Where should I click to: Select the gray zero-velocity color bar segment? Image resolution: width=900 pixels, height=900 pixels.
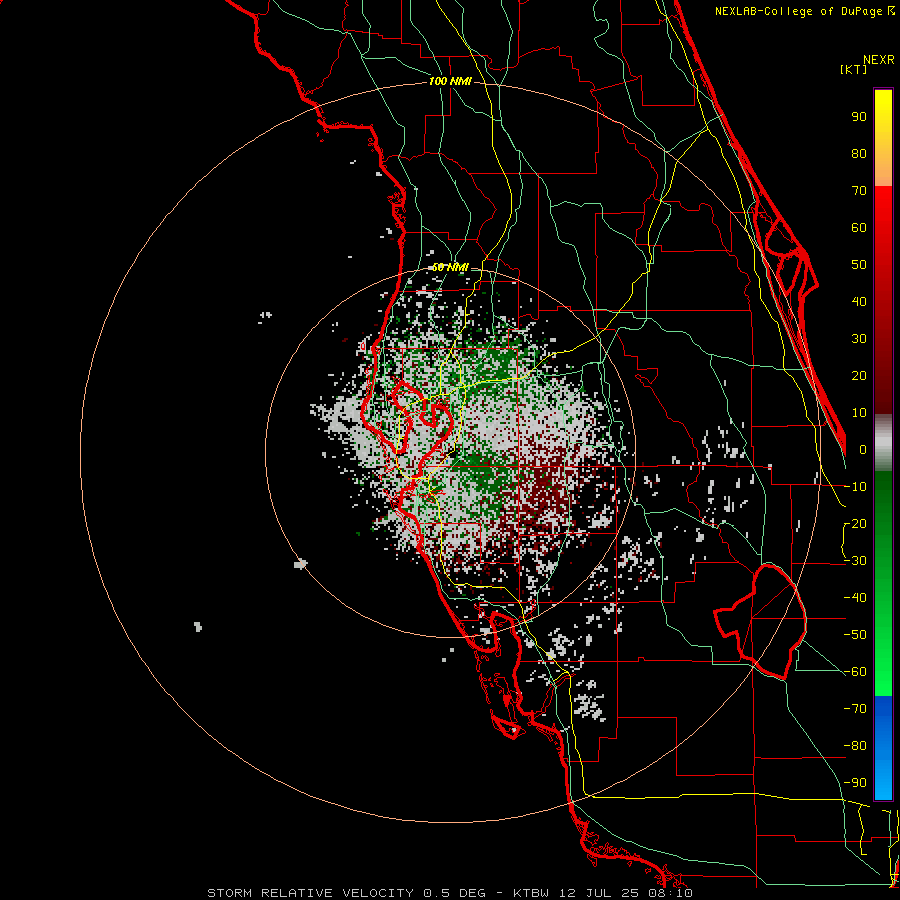[883, 443]
